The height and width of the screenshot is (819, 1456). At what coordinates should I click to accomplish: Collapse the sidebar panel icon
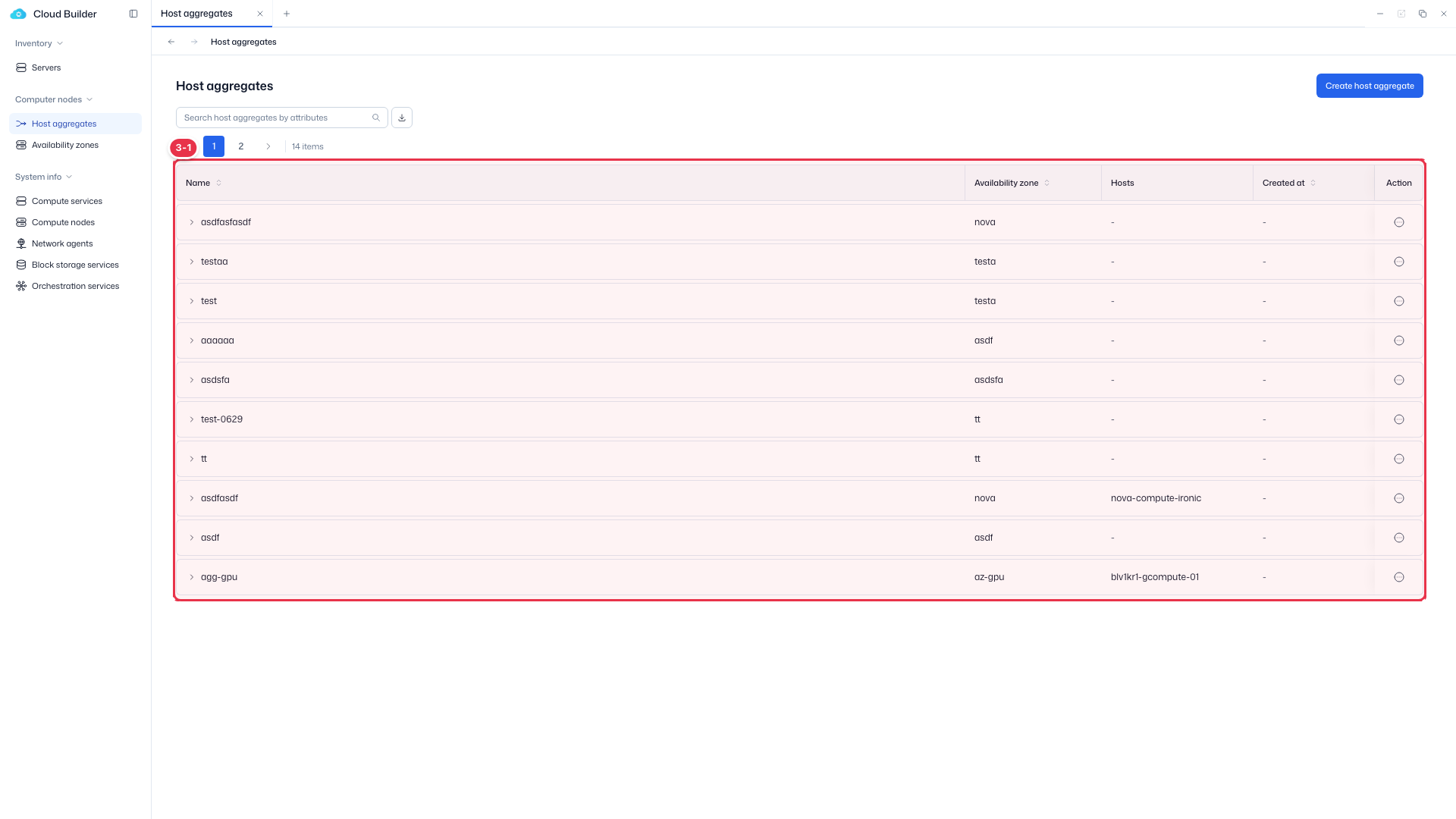(x=133, y=14)
